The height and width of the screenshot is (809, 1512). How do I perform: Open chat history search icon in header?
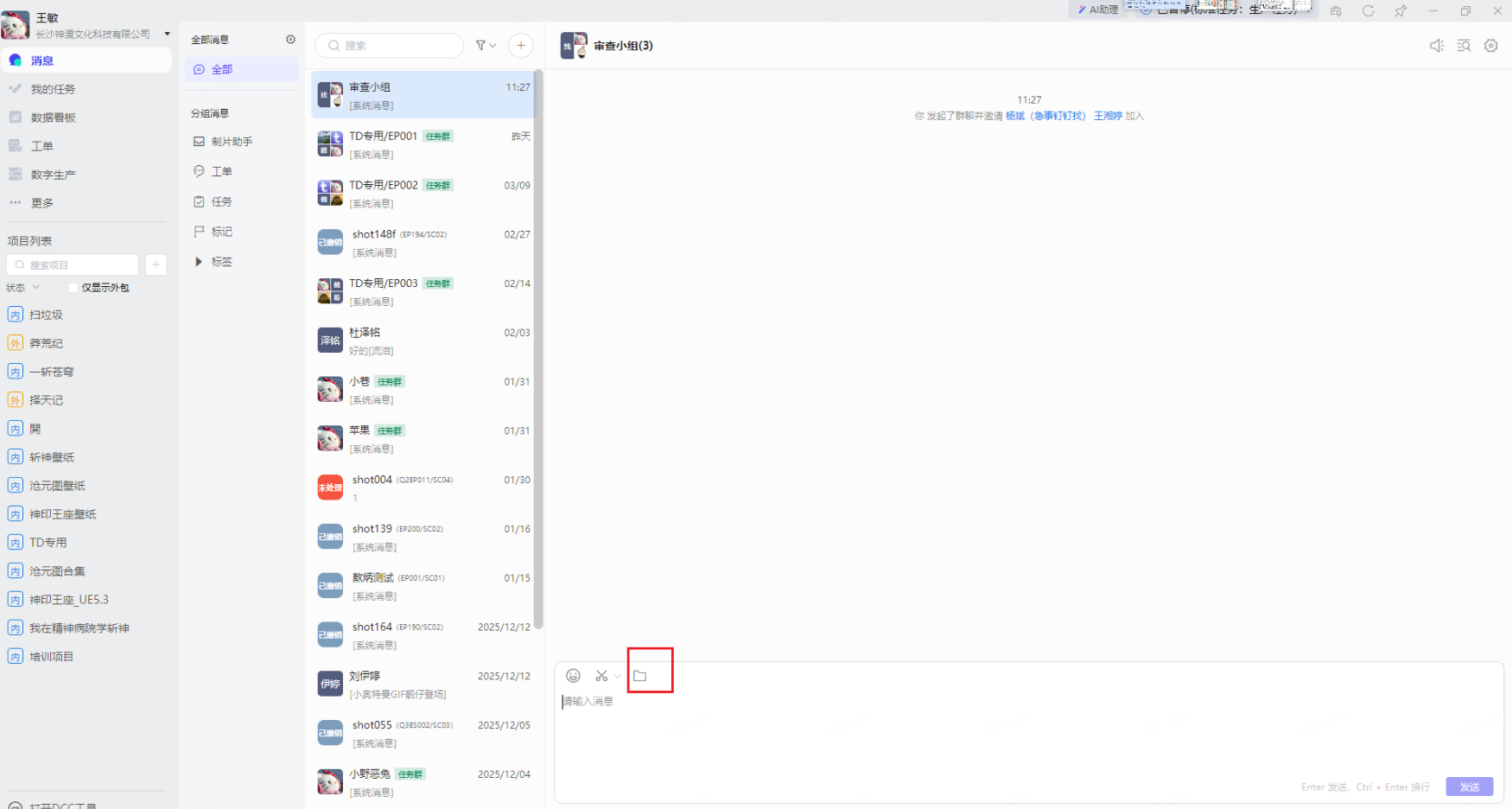pyautogui.click(x=1464, y=46)
